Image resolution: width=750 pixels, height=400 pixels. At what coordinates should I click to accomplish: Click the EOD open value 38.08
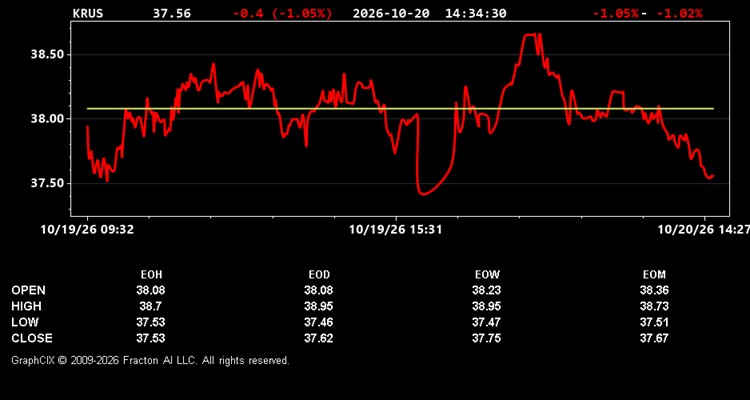tap(319, 290)
